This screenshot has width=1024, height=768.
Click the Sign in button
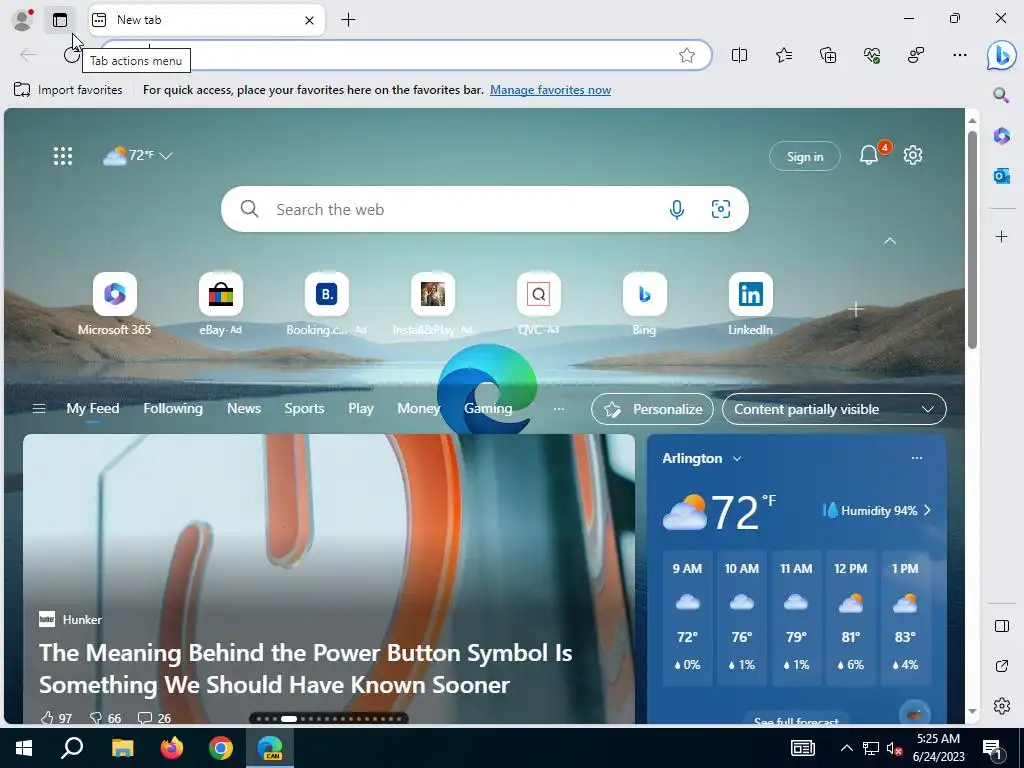click(x=805, y=157)
